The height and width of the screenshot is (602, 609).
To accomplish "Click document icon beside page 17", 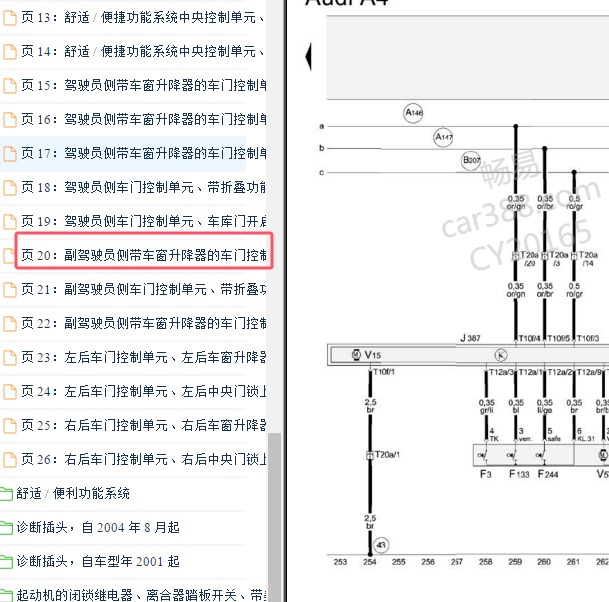I will pos(10,154).
